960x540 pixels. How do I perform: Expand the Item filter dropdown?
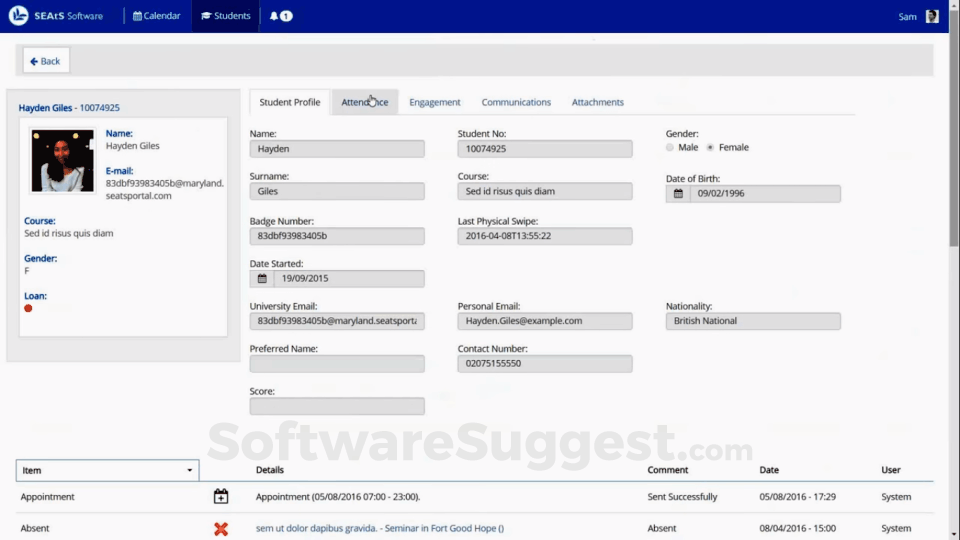(108, 470)
